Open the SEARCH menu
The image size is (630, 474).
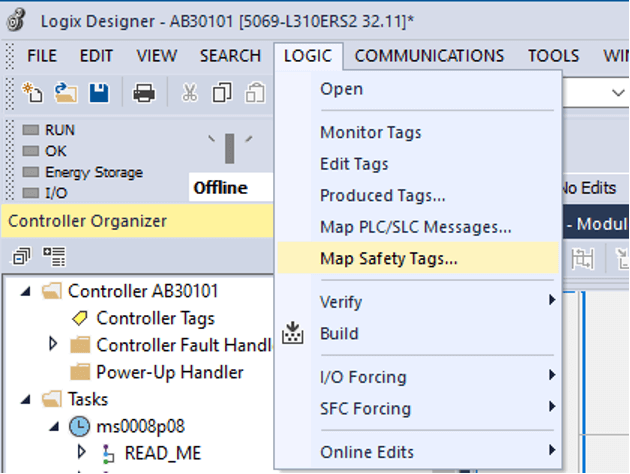(231, 56)
